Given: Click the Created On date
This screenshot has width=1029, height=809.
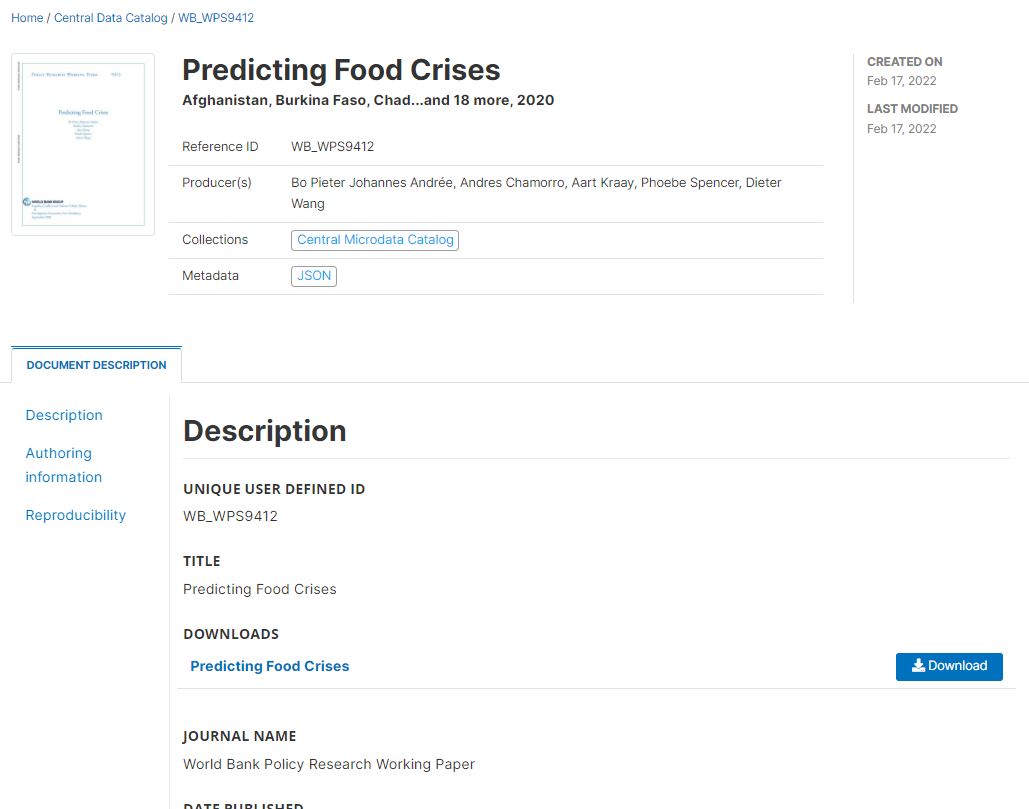Looking at the screenshot, I should [902, 81].
